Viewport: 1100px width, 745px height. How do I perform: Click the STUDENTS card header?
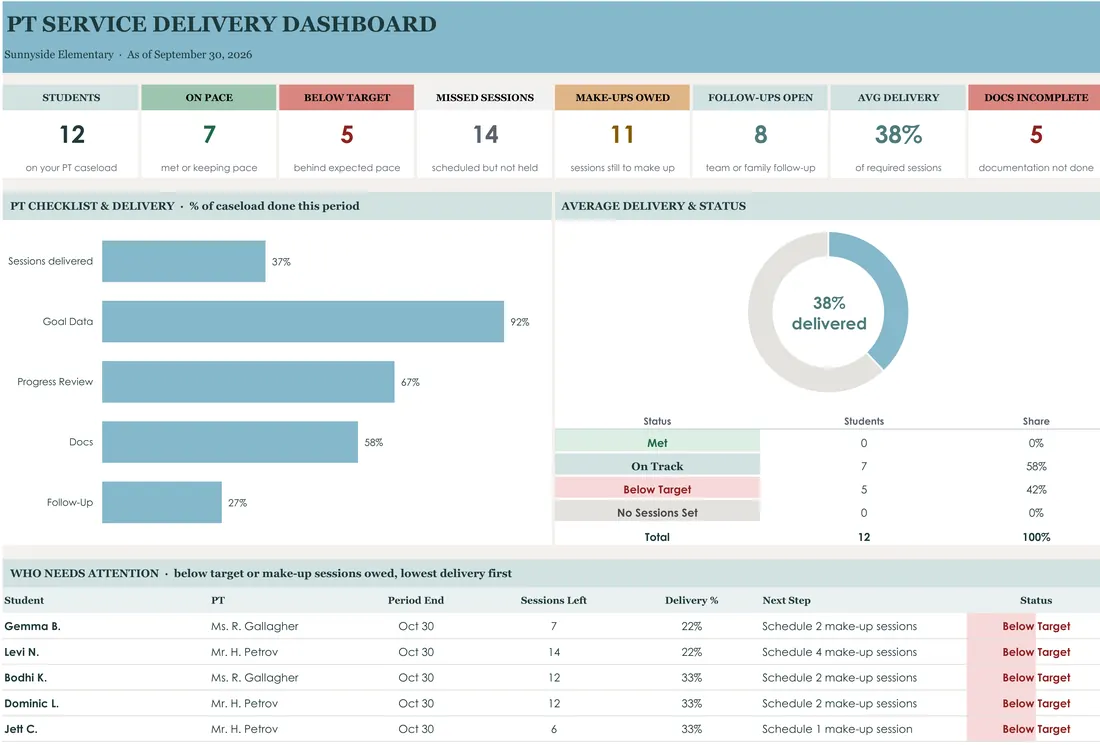click(x=71, y=98)
